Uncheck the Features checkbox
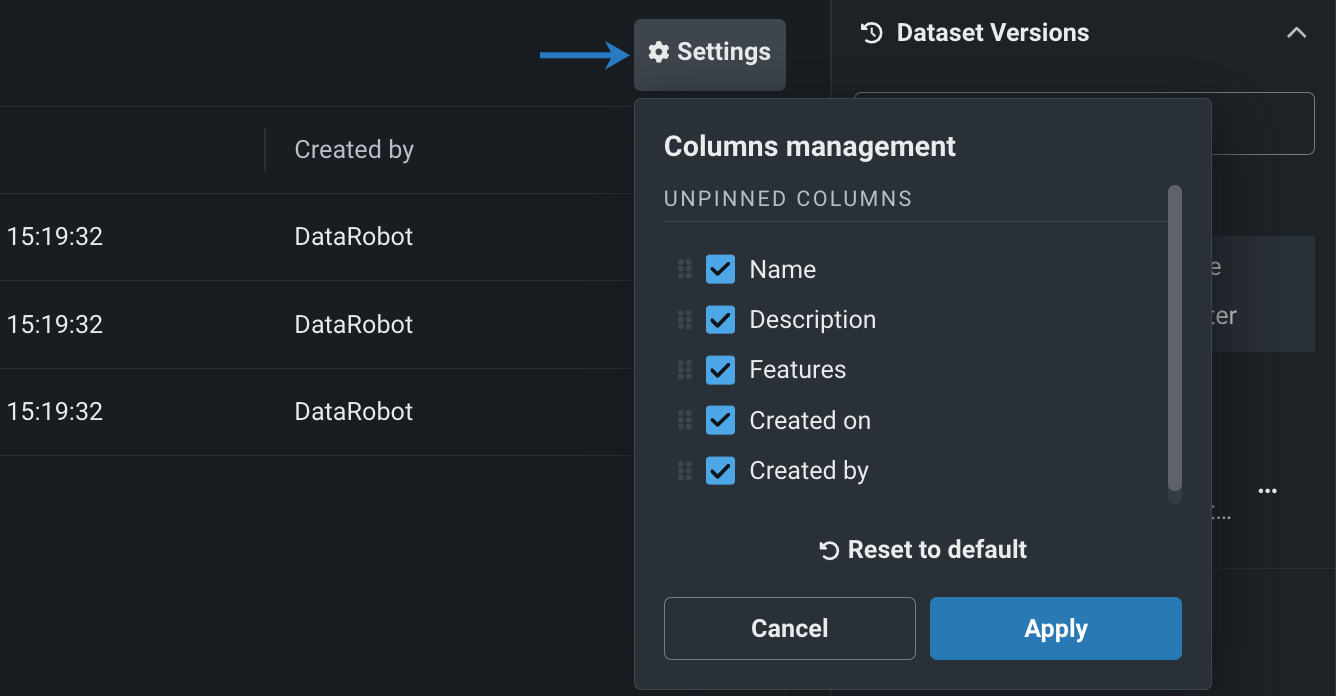 721,369
